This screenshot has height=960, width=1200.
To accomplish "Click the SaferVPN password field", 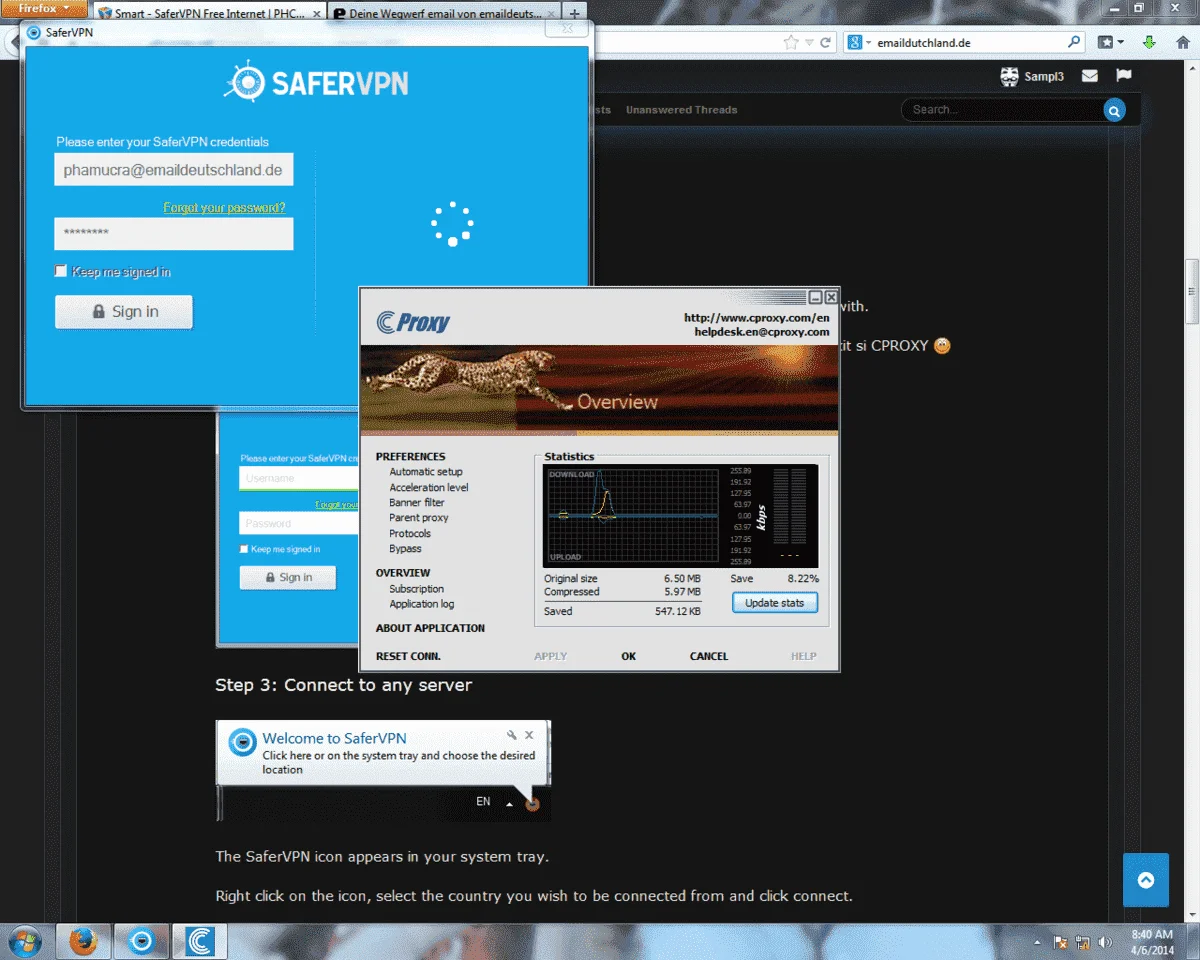I will (x=174, y=233).
